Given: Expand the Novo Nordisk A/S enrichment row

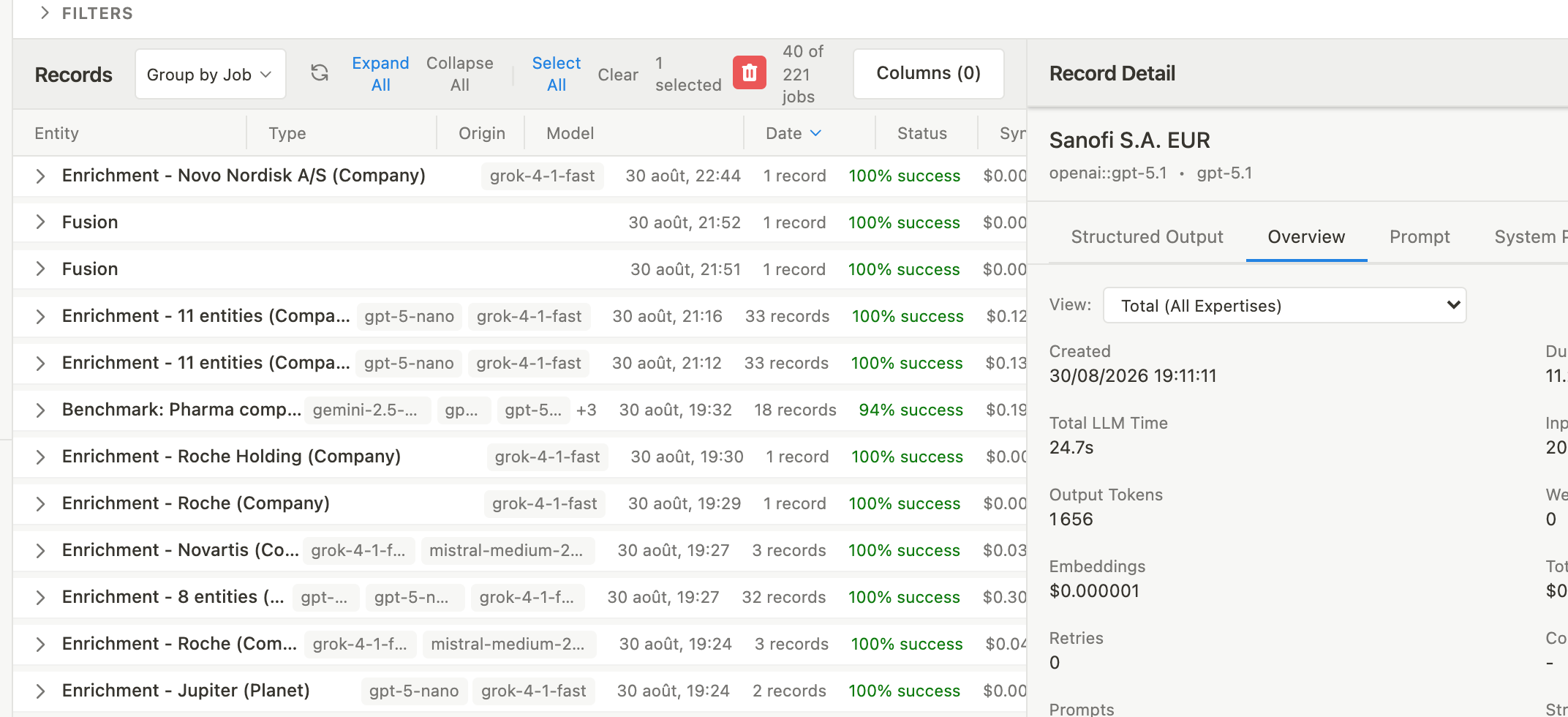Looking at the screenshot, I should [41, 176].
